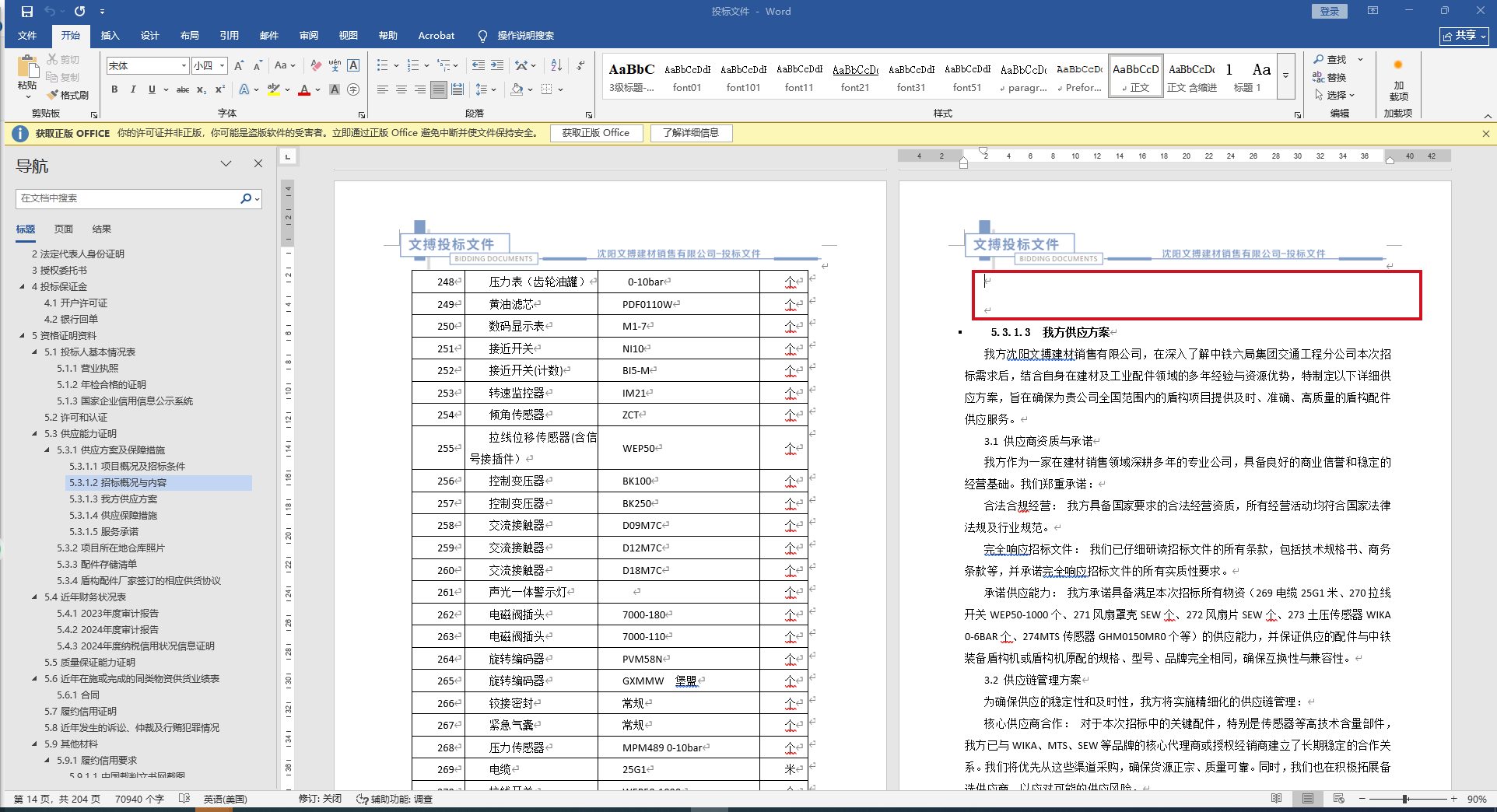
Task: Open the 插入 ribbon tab
Action: [x=110, y=36]
